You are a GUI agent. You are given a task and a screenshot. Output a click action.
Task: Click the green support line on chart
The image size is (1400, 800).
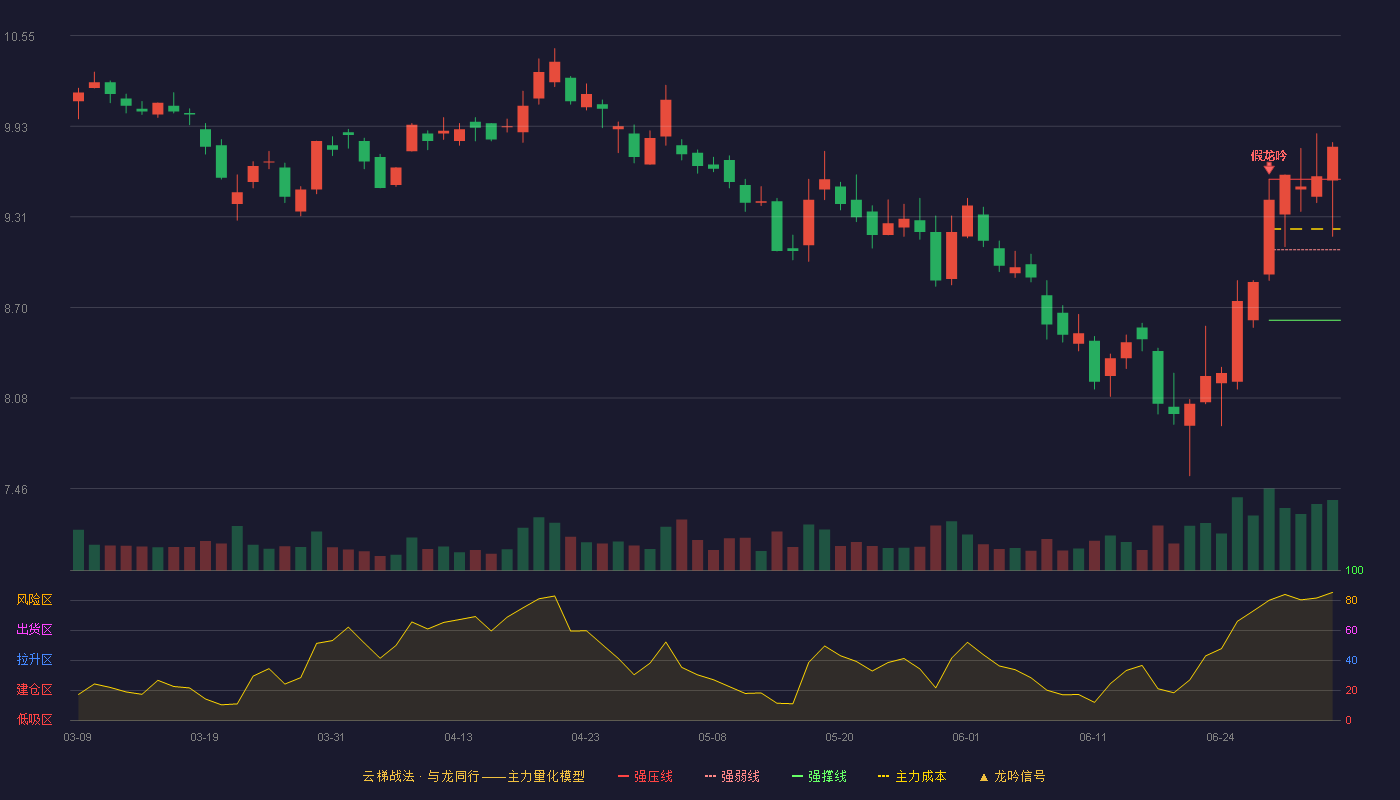click(x=1304, y=320)
